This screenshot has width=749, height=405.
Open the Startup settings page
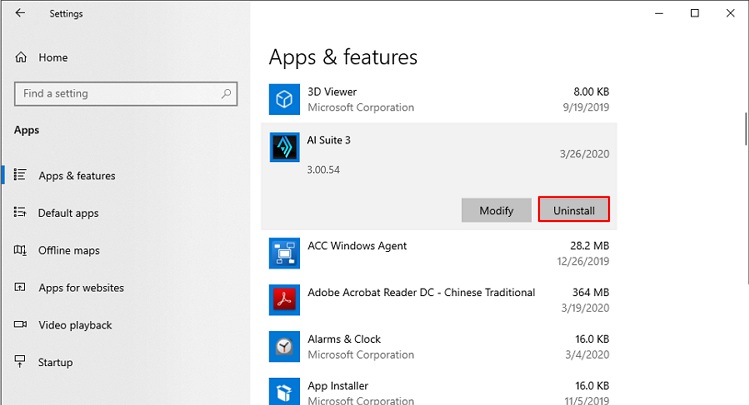(x=55, y=362)
